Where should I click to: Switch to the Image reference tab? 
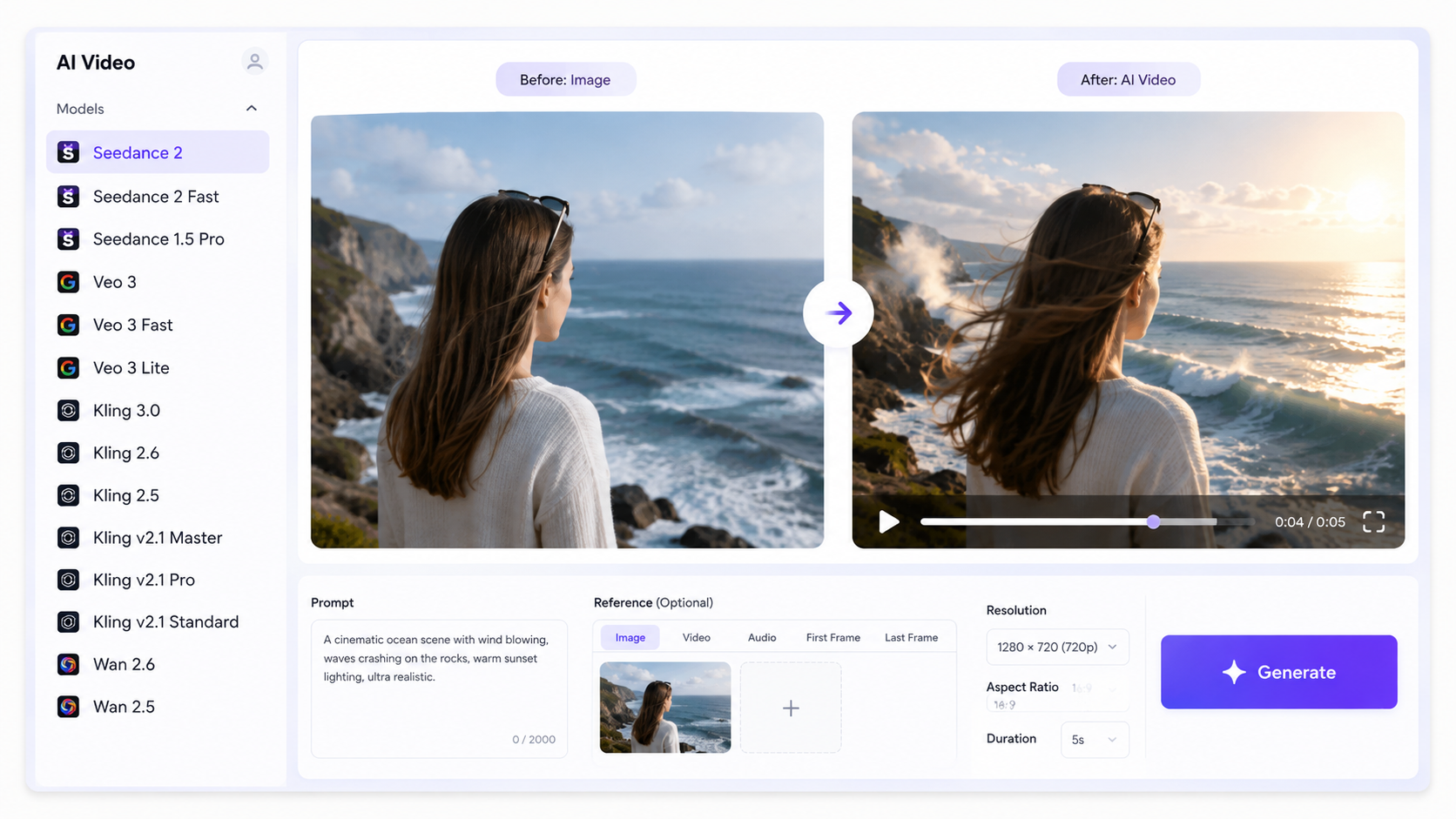coord(630,638)
